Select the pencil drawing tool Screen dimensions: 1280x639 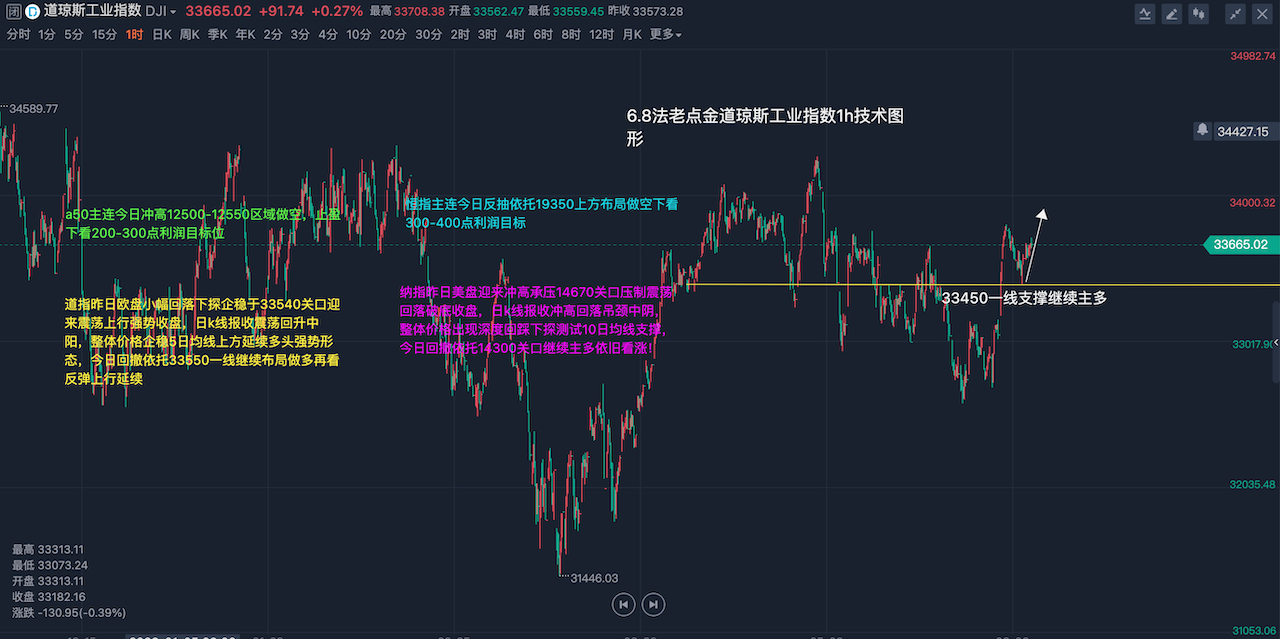coord(1172,13)
